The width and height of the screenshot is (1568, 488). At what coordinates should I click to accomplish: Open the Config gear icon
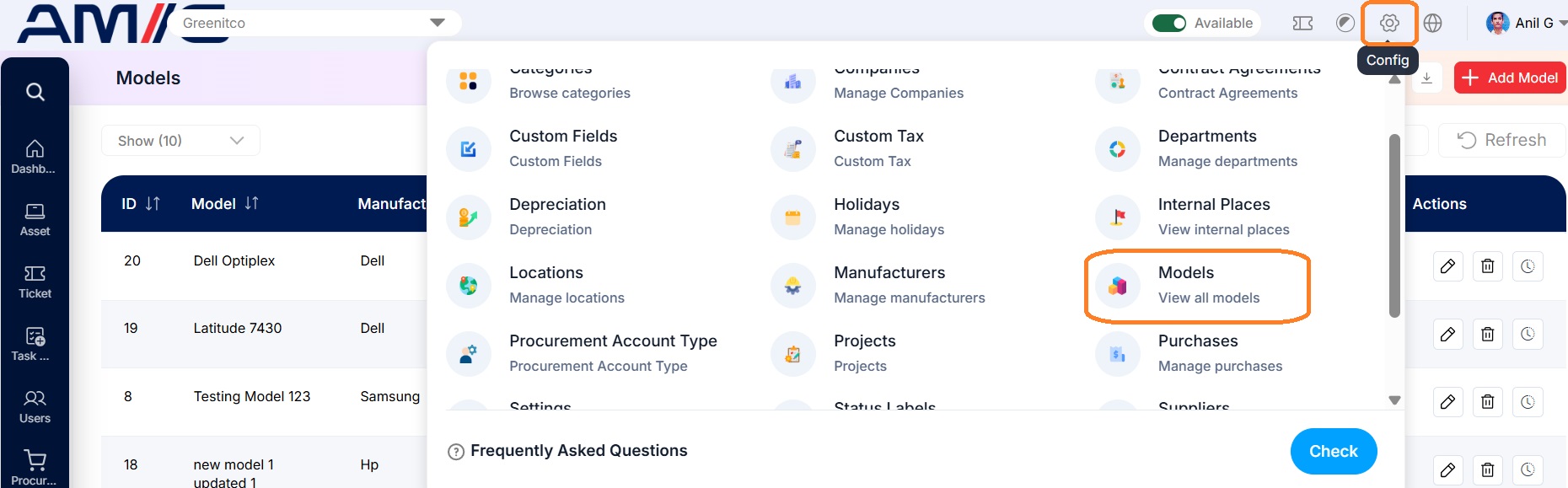click(1389, 24)
